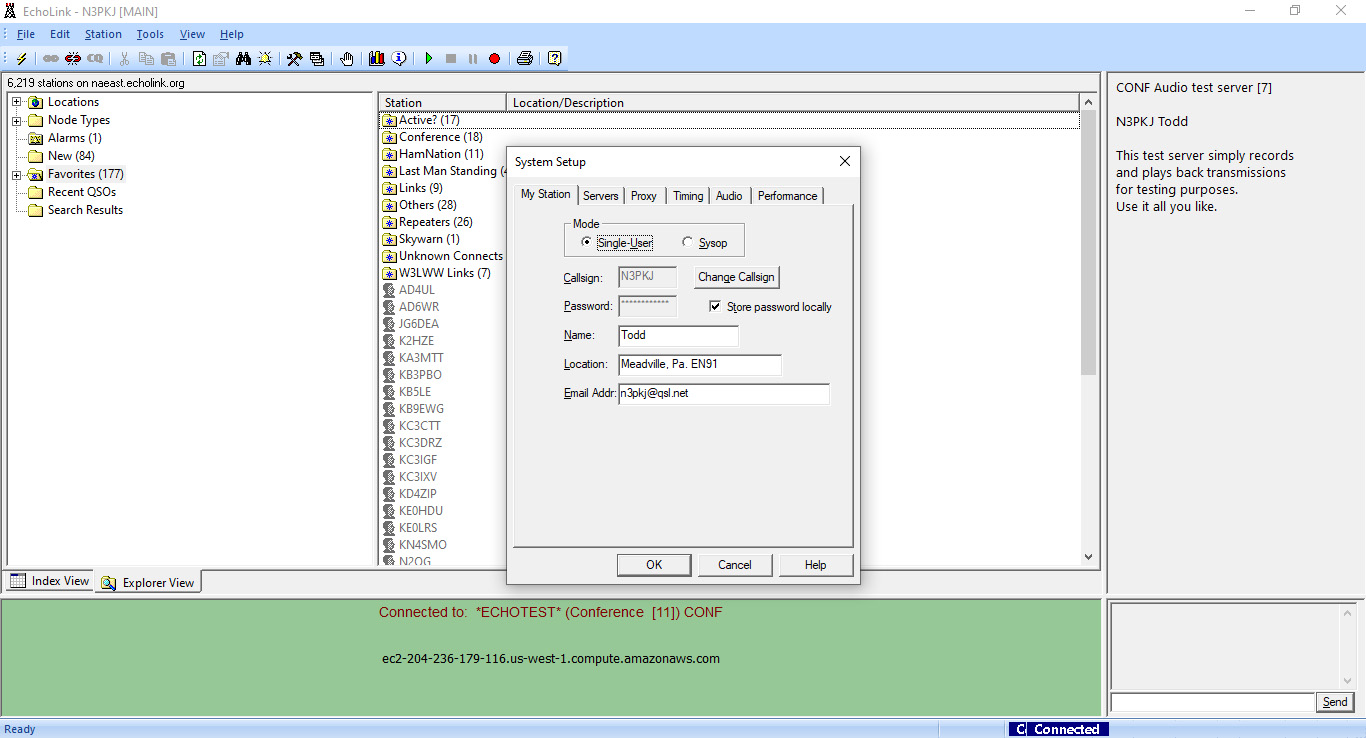Click the Paste clipboard icon
This screenshot has height=738, width=1366.
pos(169,59)
